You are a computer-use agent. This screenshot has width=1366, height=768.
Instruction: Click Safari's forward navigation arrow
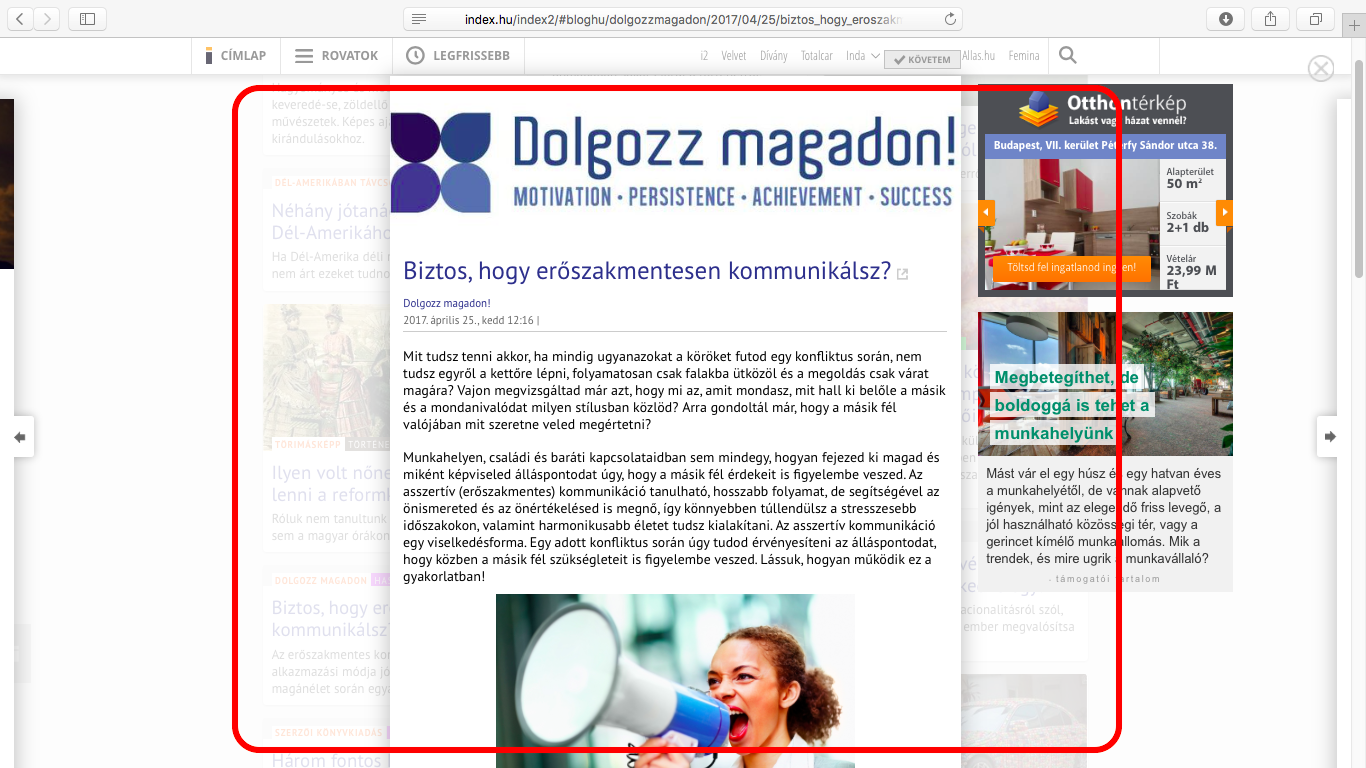tap(47, 18)
